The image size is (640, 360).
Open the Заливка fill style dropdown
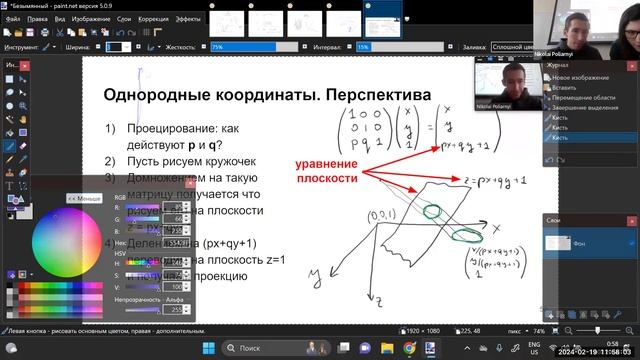[x=512, y=47]
